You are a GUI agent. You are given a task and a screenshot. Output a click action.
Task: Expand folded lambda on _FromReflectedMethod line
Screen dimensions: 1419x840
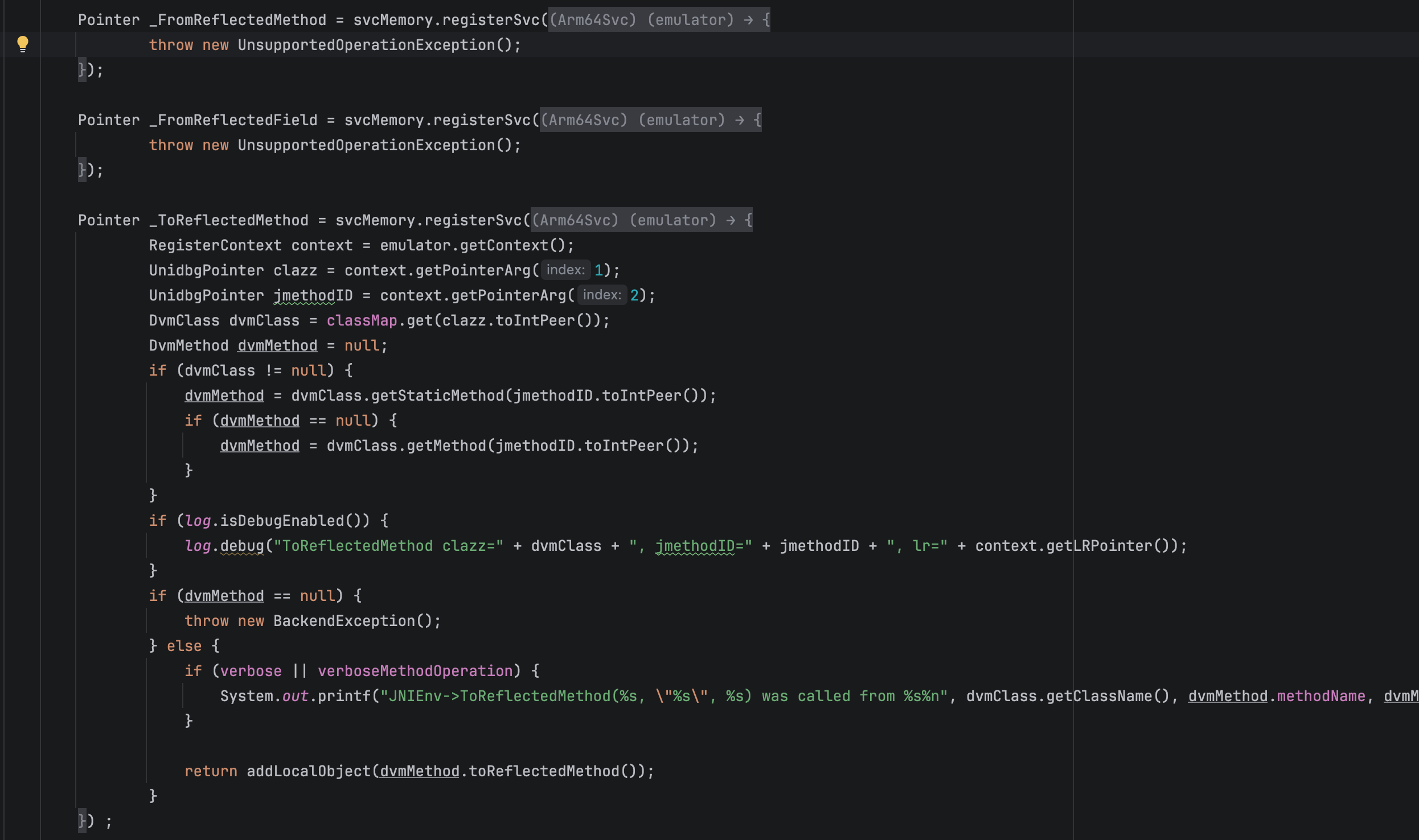(659, 20)
